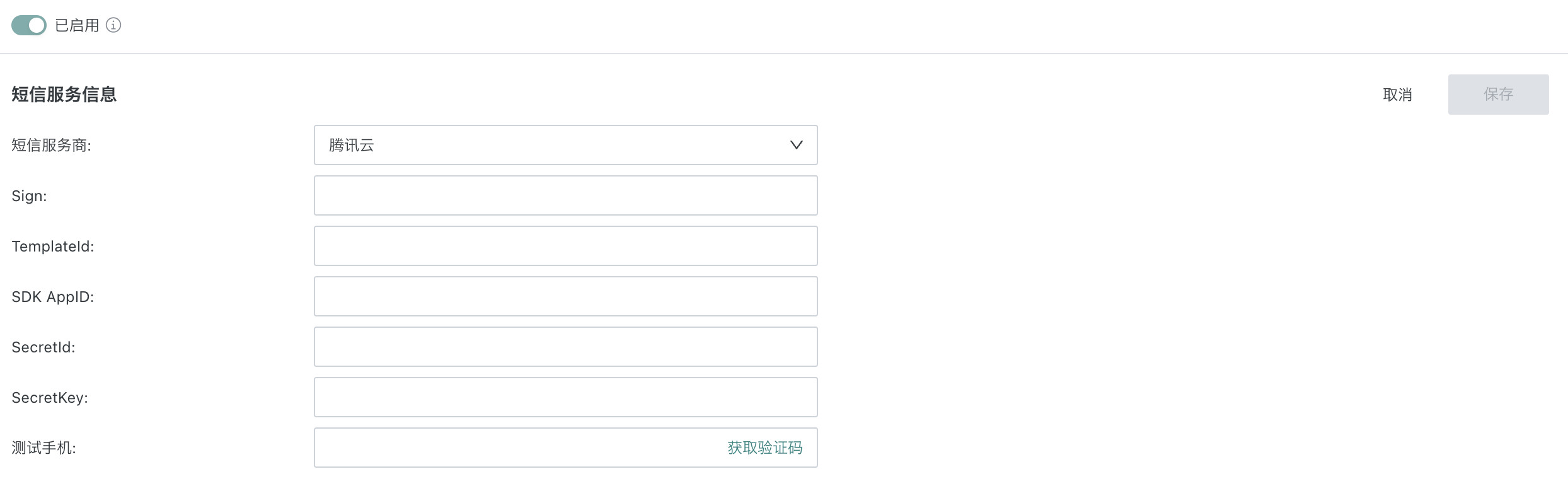Focus the SecretKey input field

point(565,397)
